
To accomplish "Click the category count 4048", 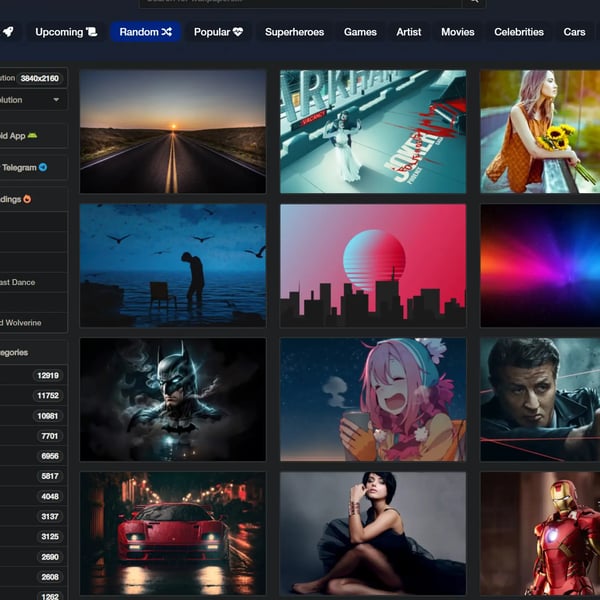I will (x=49, y=496).
